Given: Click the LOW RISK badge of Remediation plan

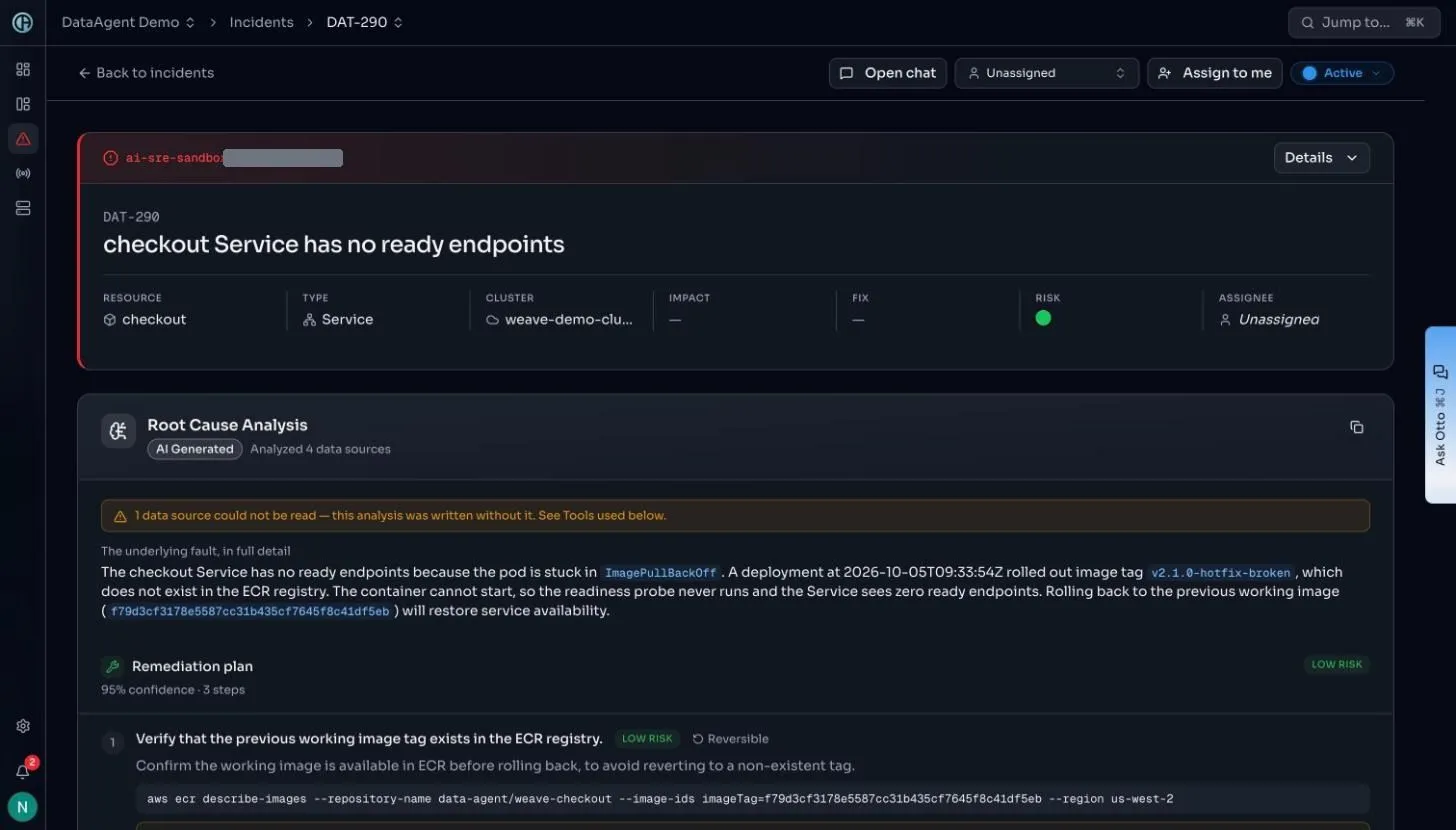Looking at the screenshot, I should (x=1337, y=664).
